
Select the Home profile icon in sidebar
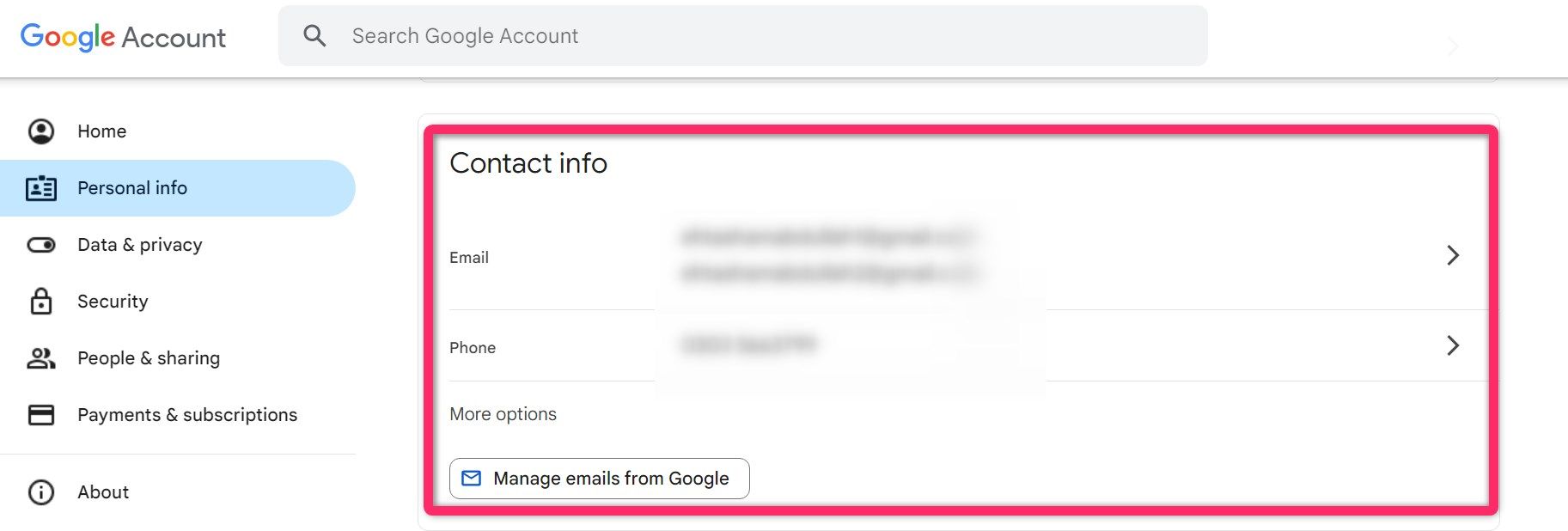click(40, 131)
